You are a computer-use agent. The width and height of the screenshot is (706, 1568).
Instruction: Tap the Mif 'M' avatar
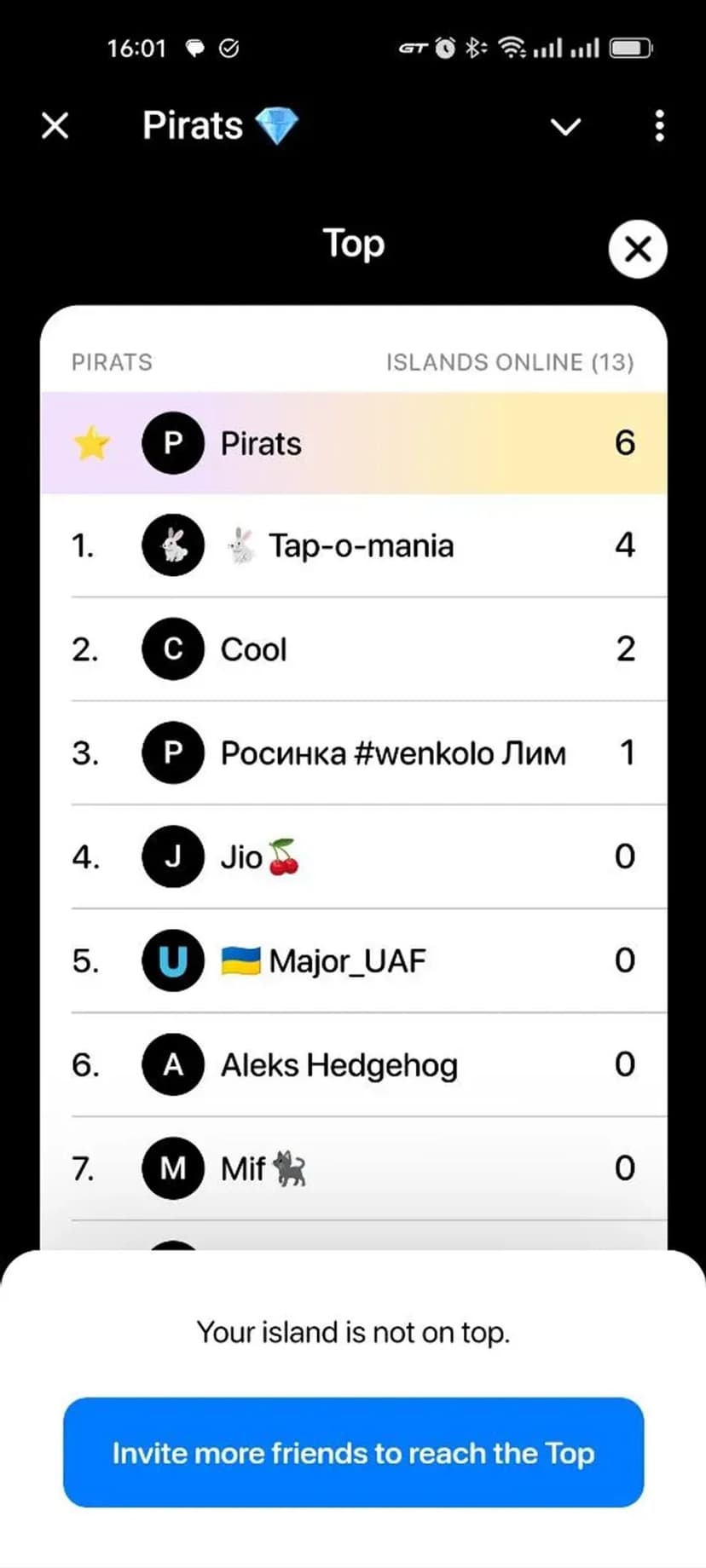173,1168
